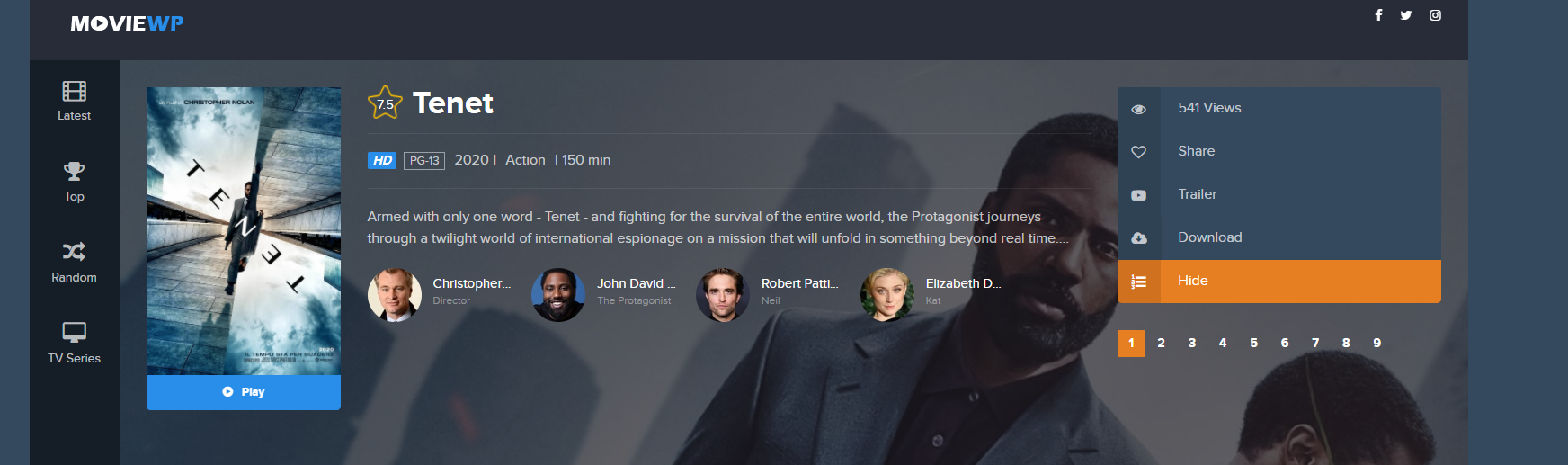Click the Play button under poster
1568x465 pixels.
244,392
